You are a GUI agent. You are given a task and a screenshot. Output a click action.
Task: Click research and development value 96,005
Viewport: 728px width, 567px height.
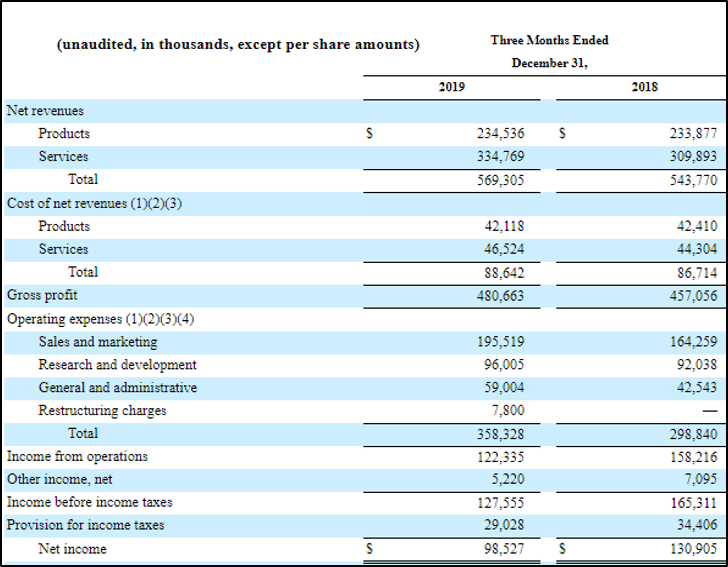click(x=504, y=365)
